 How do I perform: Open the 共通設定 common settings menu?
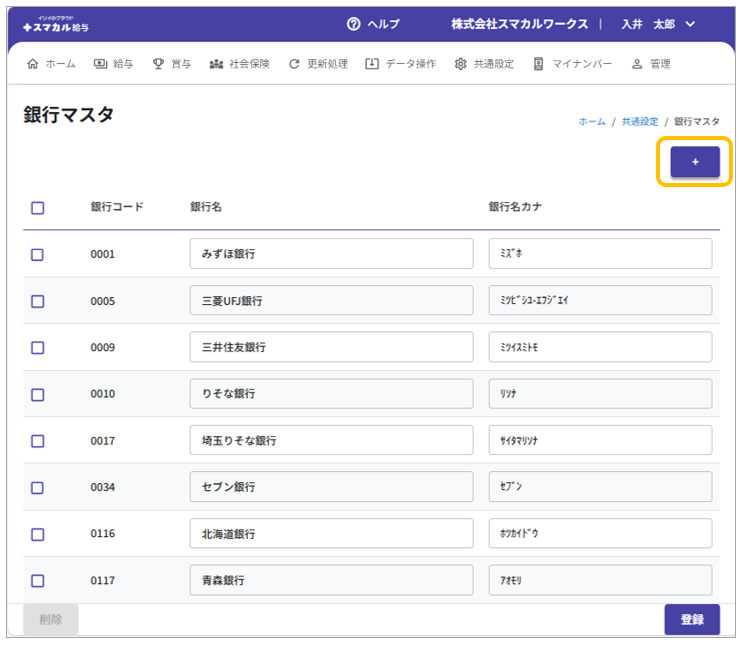tap(484, 64)
